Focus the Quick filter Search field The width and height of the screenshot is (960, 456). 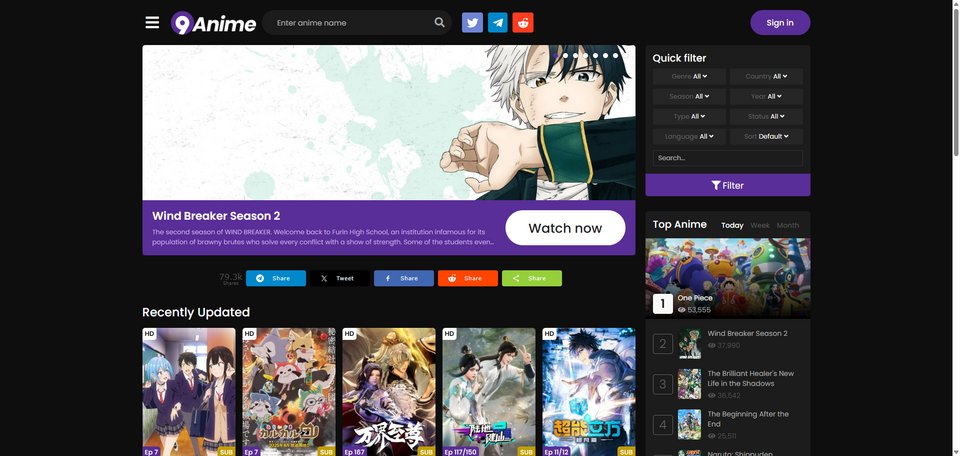pos(728,158)
